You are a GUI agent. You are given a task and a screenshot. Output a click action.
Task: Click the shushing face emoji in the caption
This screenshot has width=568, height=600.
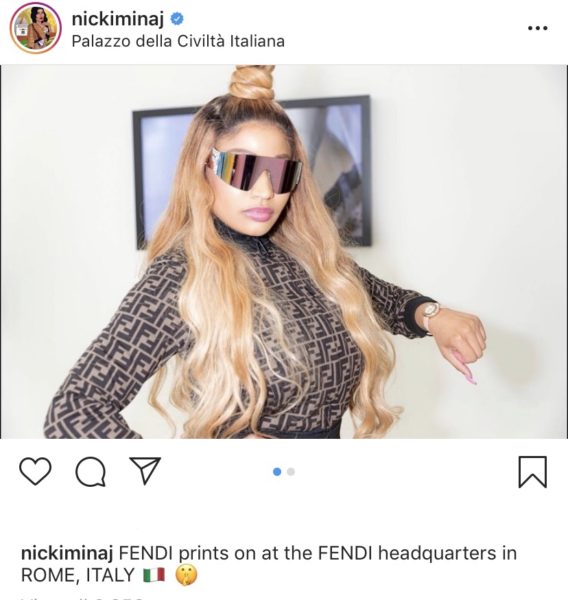(x=186, y=575)
